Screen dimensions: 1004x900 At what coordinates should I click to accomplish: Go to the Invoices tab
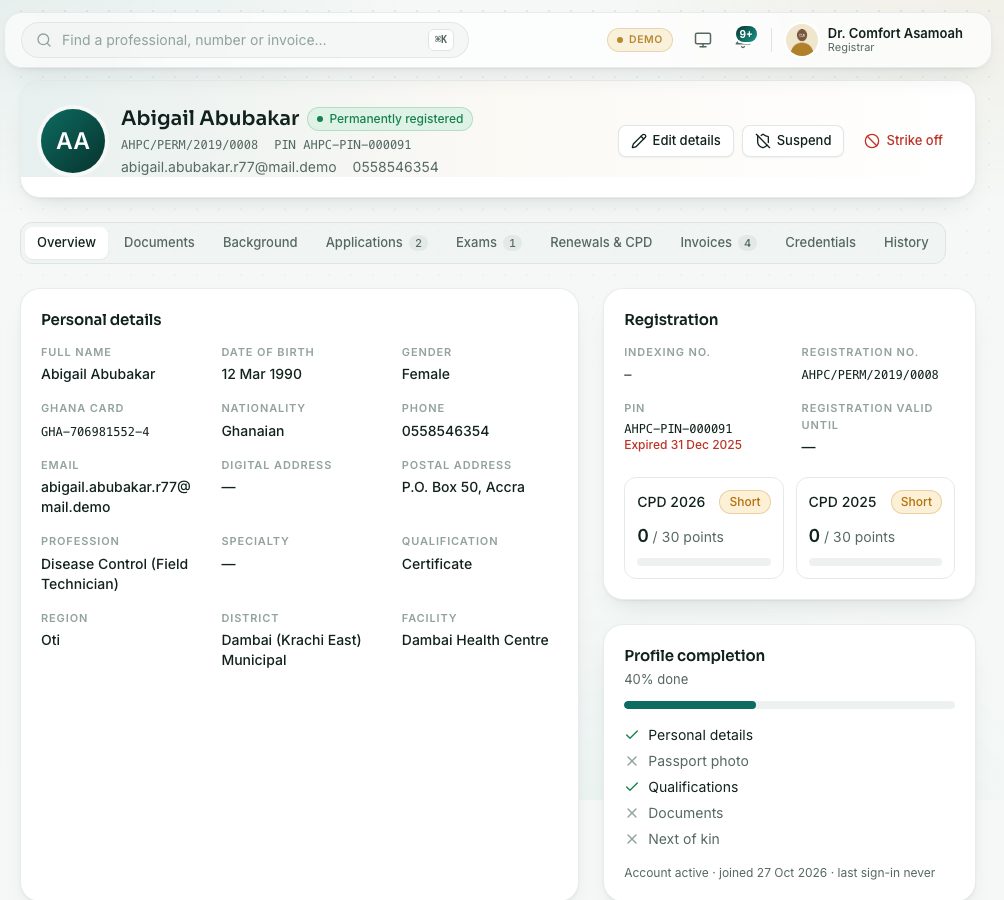tap(718, 243)
